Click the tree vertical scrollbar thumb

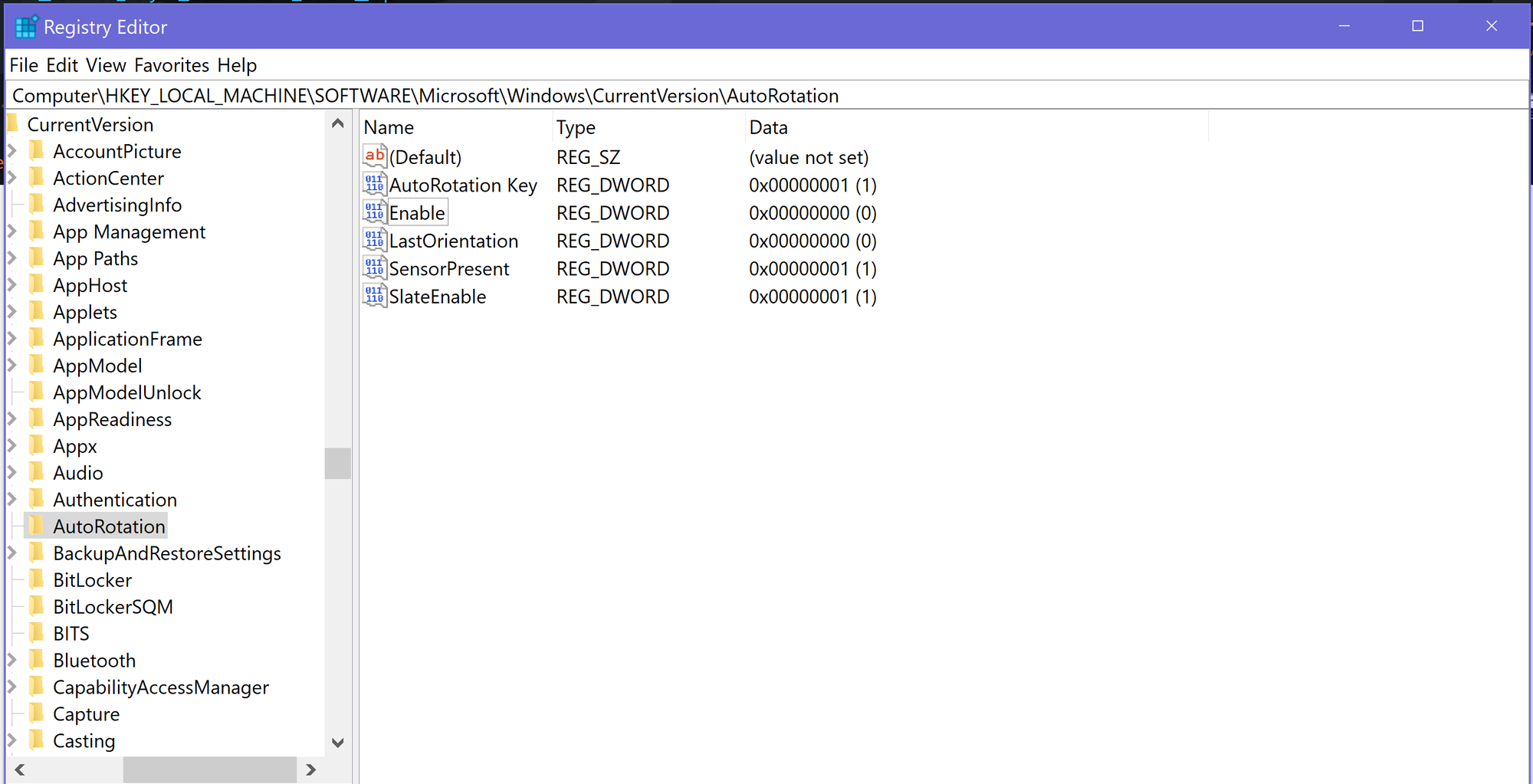pos(337,463)
